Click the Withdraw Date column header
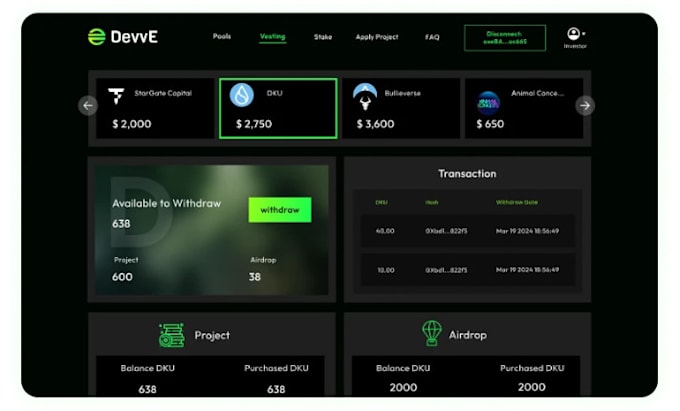Viewport: 680px width, 411px height. (517, 202)
